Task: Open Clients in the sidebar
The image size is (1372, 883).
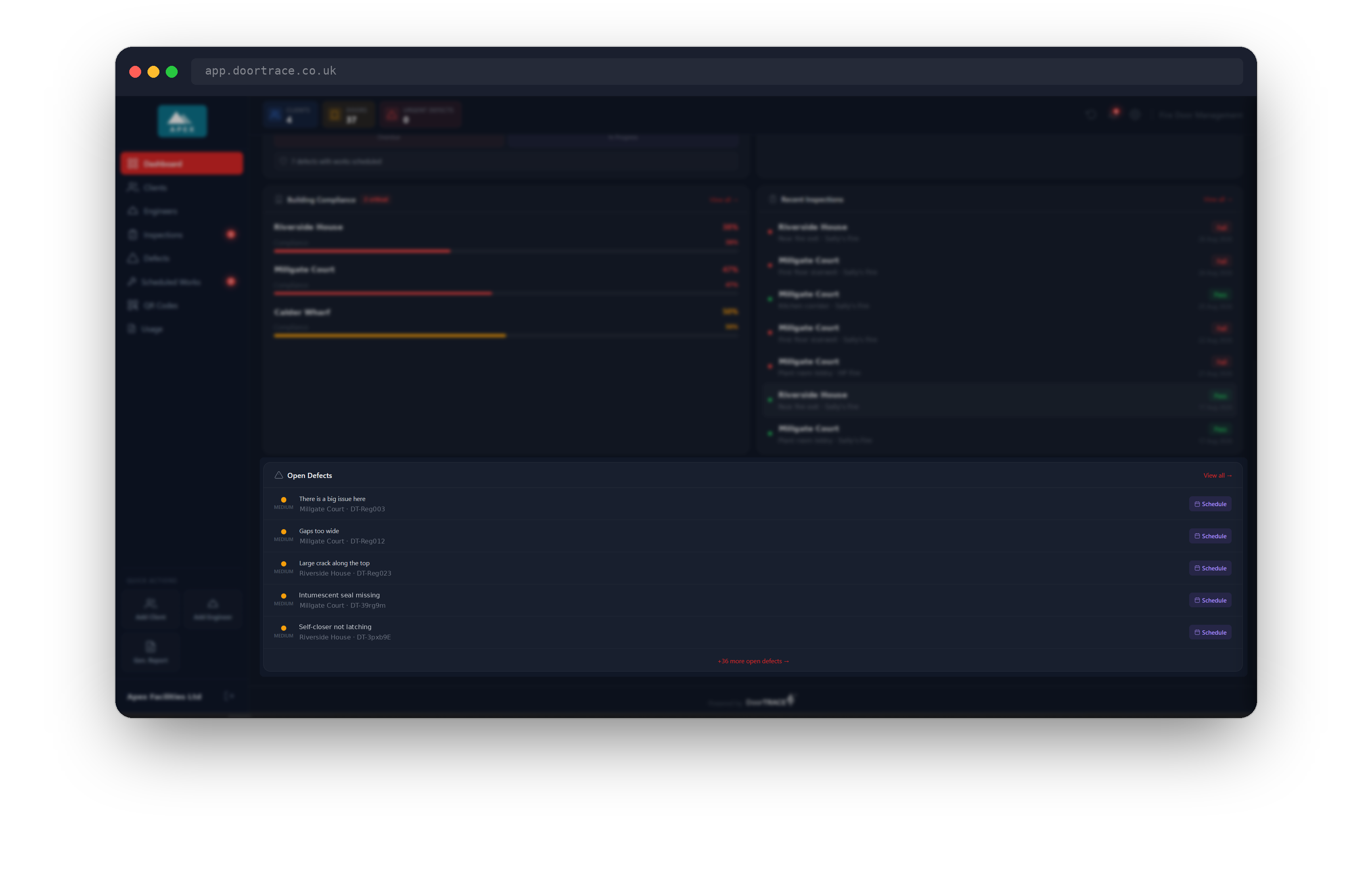Action: [x=182, y=188]
